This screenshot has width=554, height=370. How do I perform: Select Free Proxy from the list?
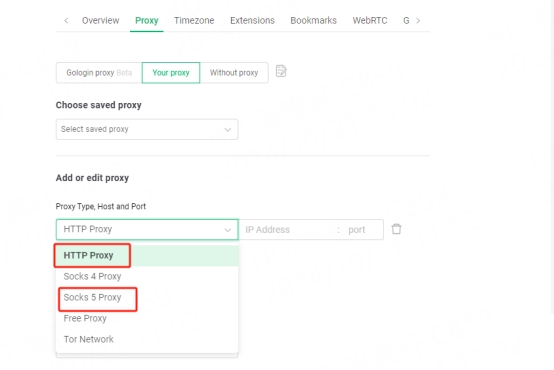[147, 318]
